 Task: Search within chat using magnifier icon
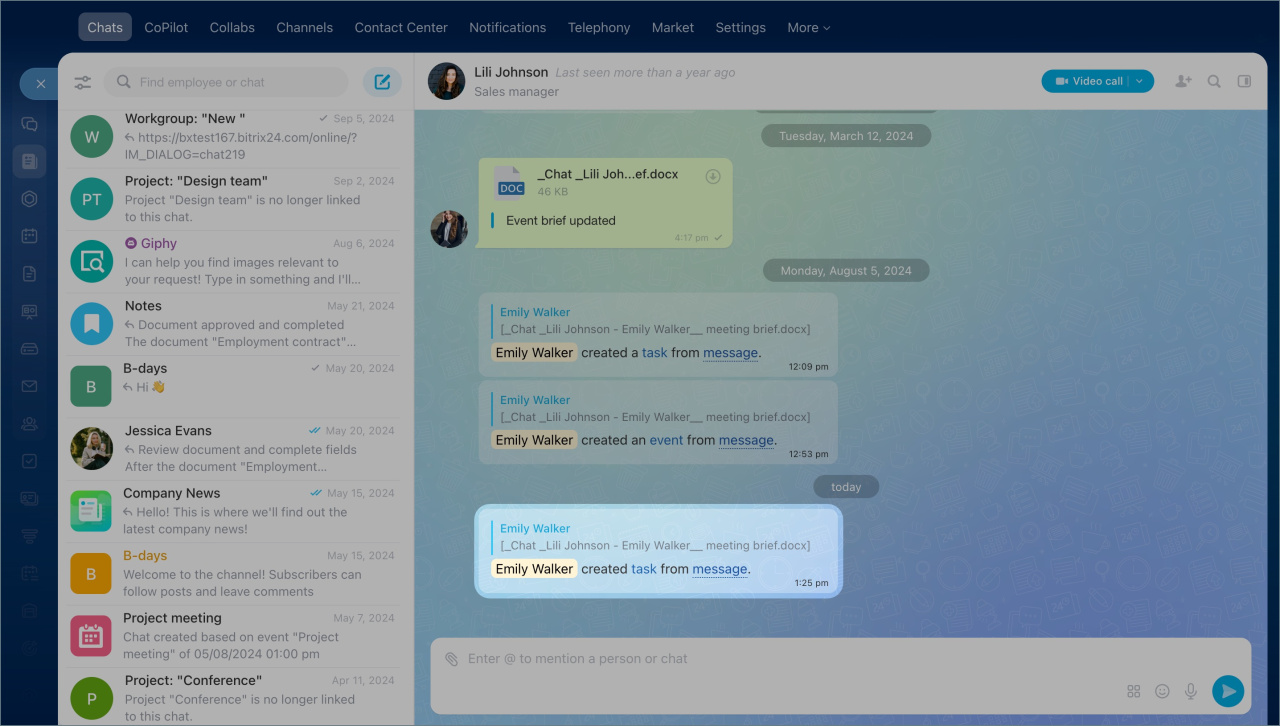(1214, 81)
